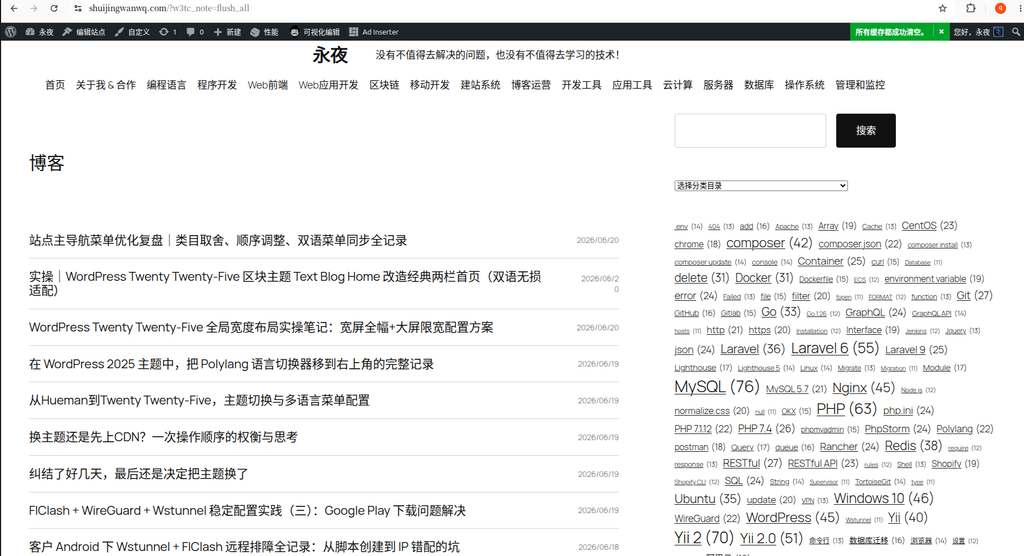
Task: Click the address bar URL
Action: (169, 8)
